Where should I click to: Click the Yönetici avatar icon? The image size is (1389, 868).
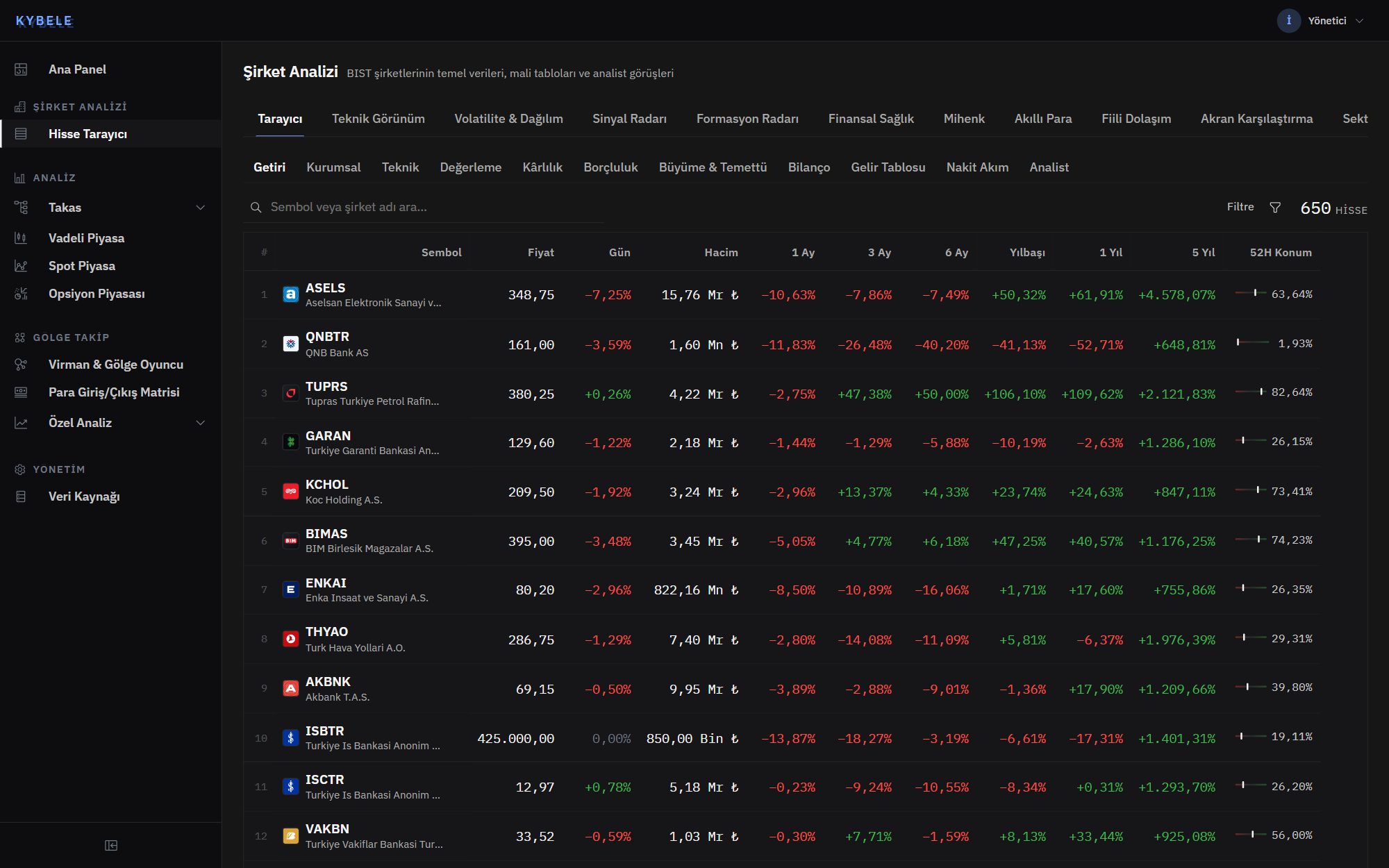pos(1288,20)
